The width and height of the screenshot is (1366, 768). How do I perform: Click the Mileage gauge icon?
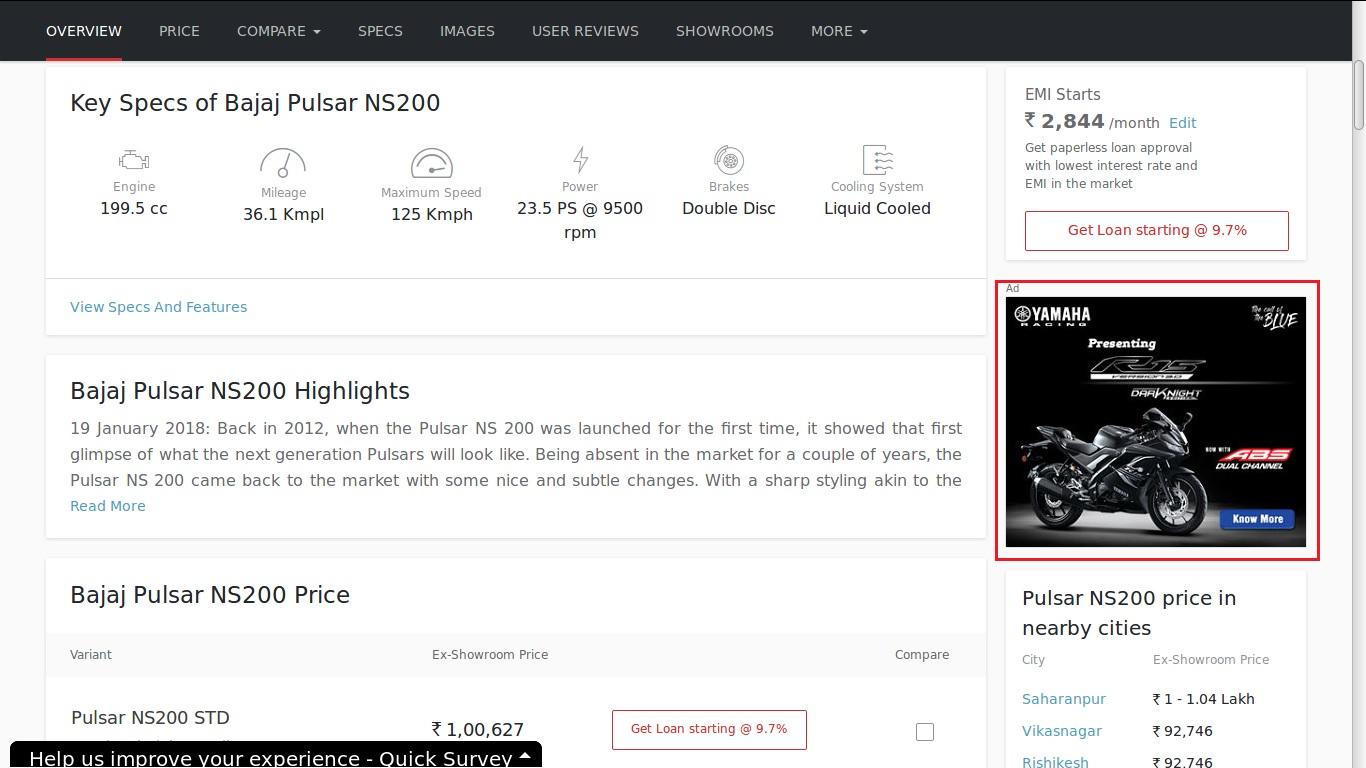click(x=283, y=163)
